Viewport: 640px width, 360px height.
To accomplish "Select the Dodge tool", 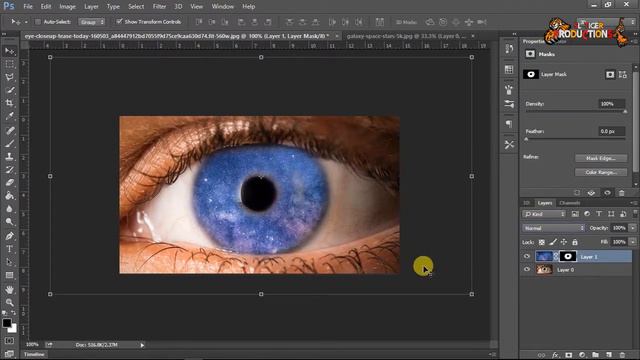I will coord(9,222).
